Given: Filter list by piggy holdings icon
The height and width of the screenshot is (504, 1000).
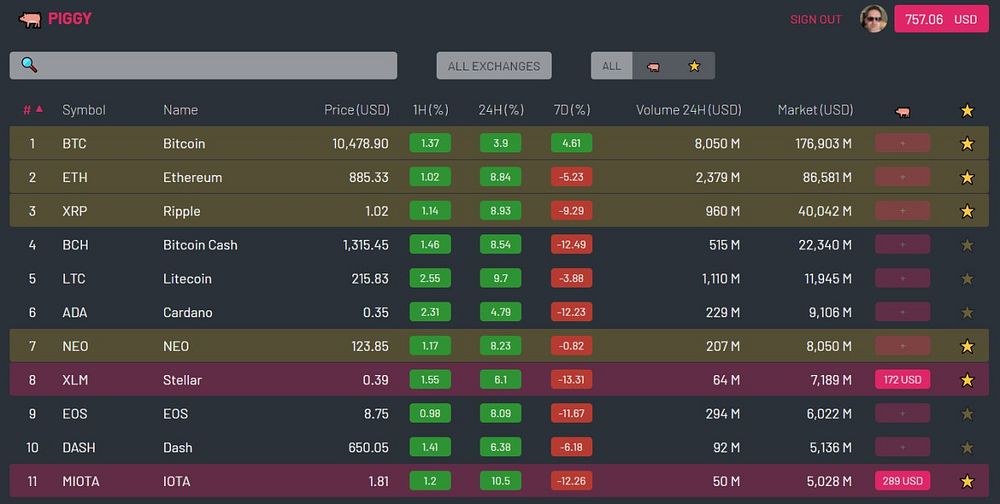Looking at the screenshot, I should pos(653,66).
